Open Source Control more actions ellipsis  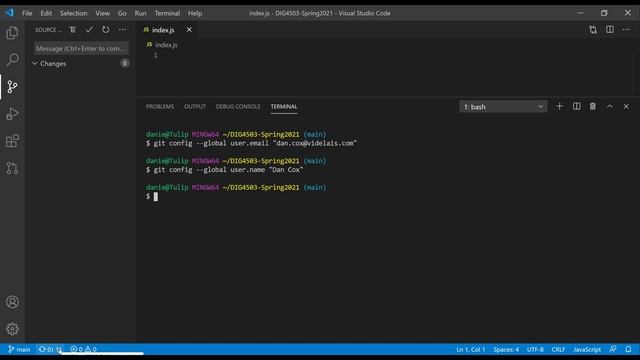(x=122, y=30)
